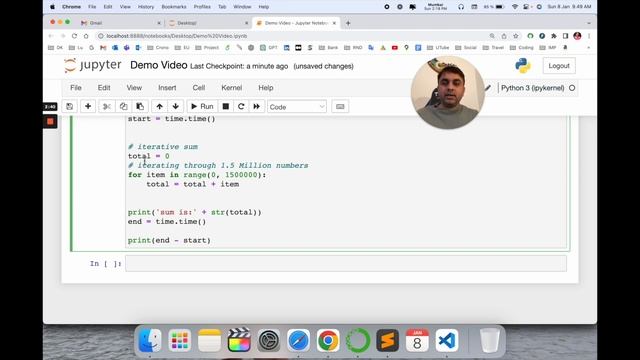Open the Social bookmarks folder
Image resolution: width=640 pixels, height=360 pixels.
click(x=466, y=48)
